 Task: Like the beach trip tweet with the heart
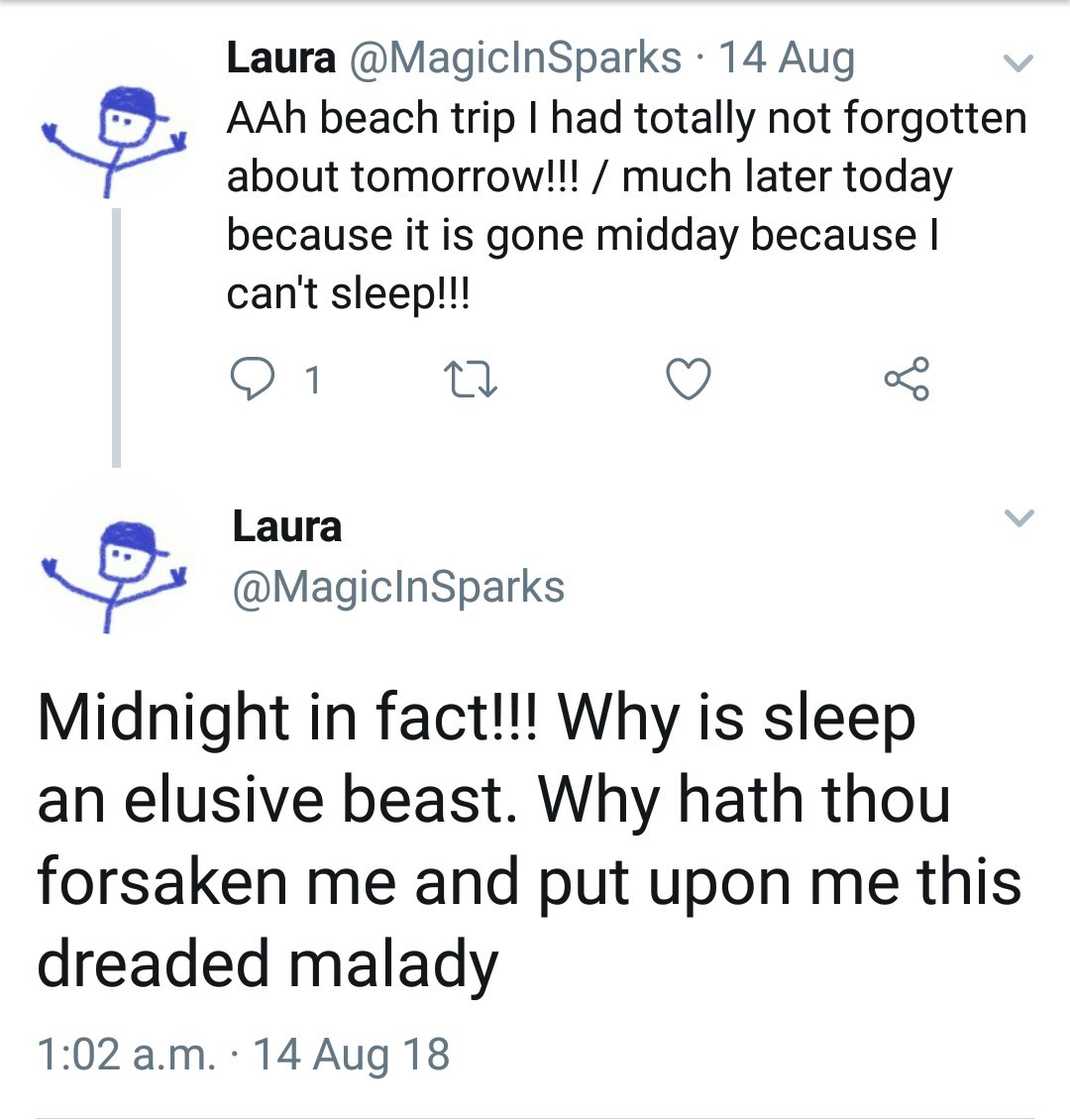[689, 381]
